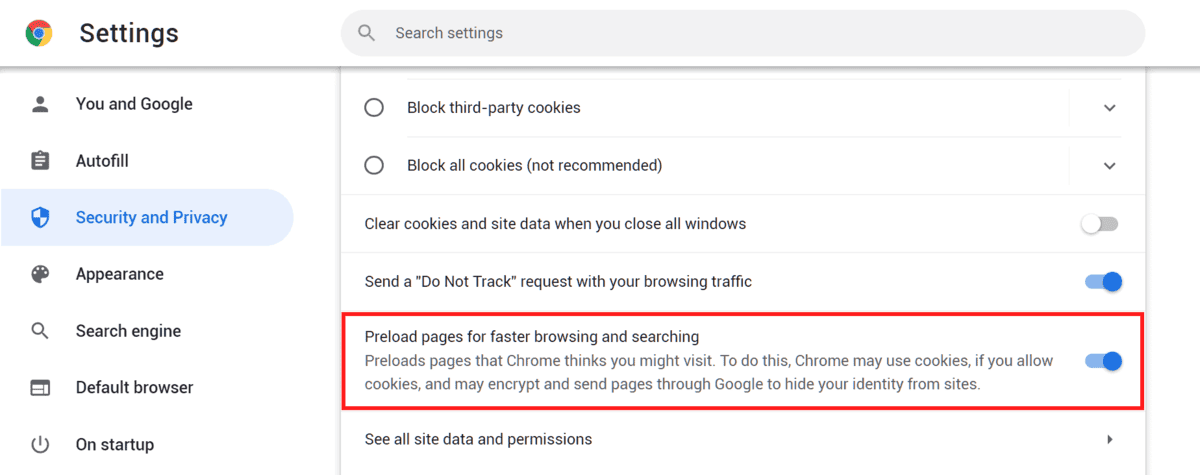Select Block all cookies radio button

click(x=374, y=165)
